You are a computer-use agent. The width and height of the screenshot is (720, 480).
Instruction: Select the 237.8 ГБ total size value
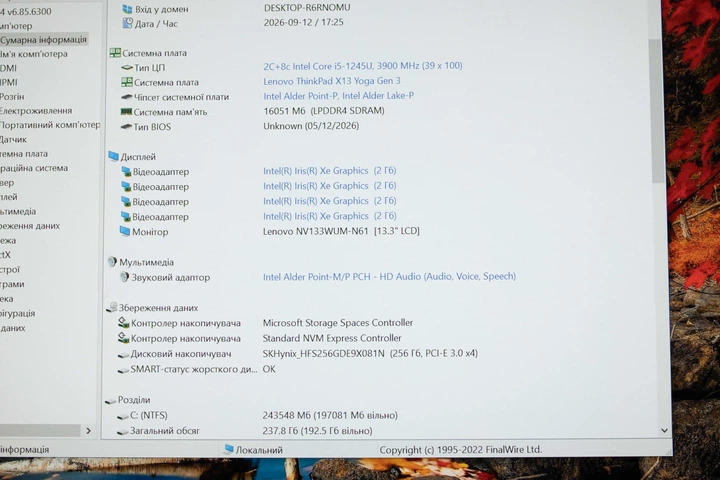(x=317, y=431)
